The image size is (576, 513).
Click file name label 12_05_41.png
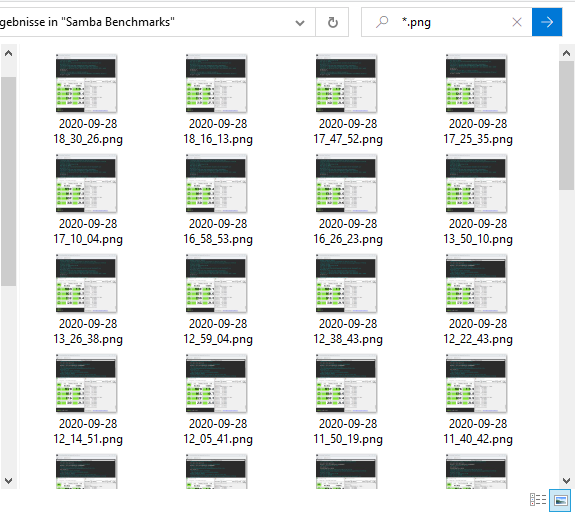(218, 440)
